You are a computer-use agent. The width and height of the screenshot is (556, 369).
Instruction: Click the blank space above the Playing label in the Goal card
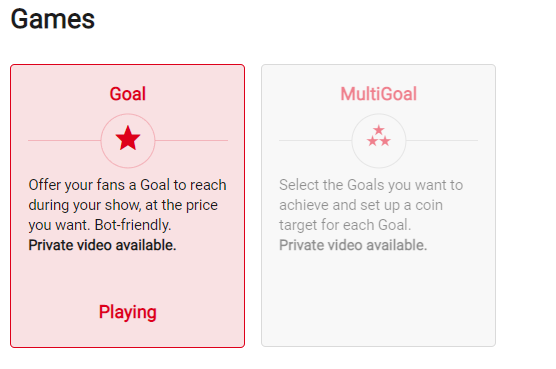coord(128,276)
